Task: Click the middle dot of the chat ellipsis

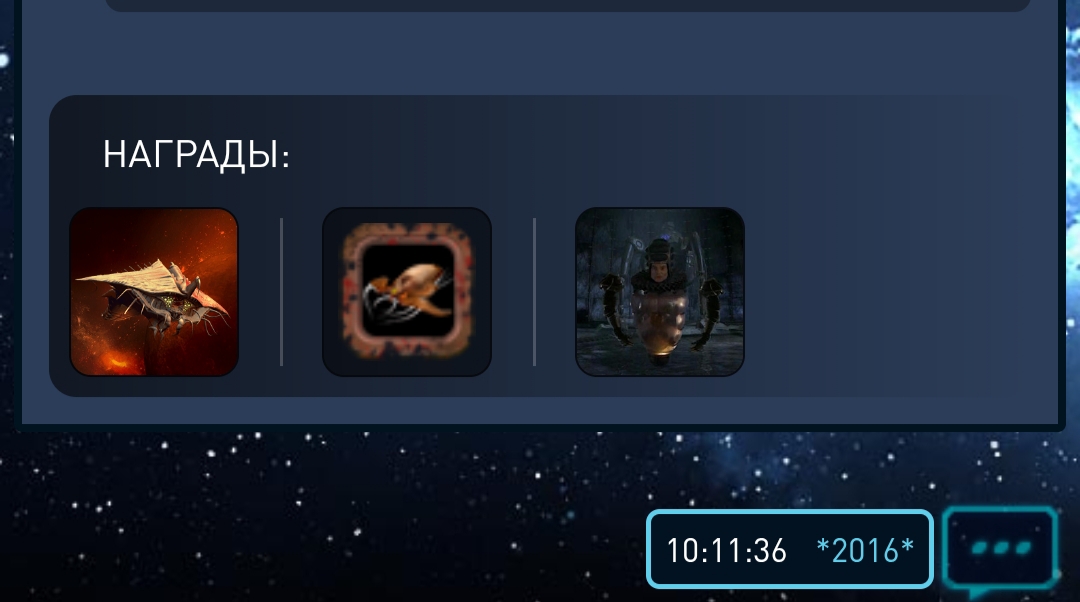Action: (1001, 548)
